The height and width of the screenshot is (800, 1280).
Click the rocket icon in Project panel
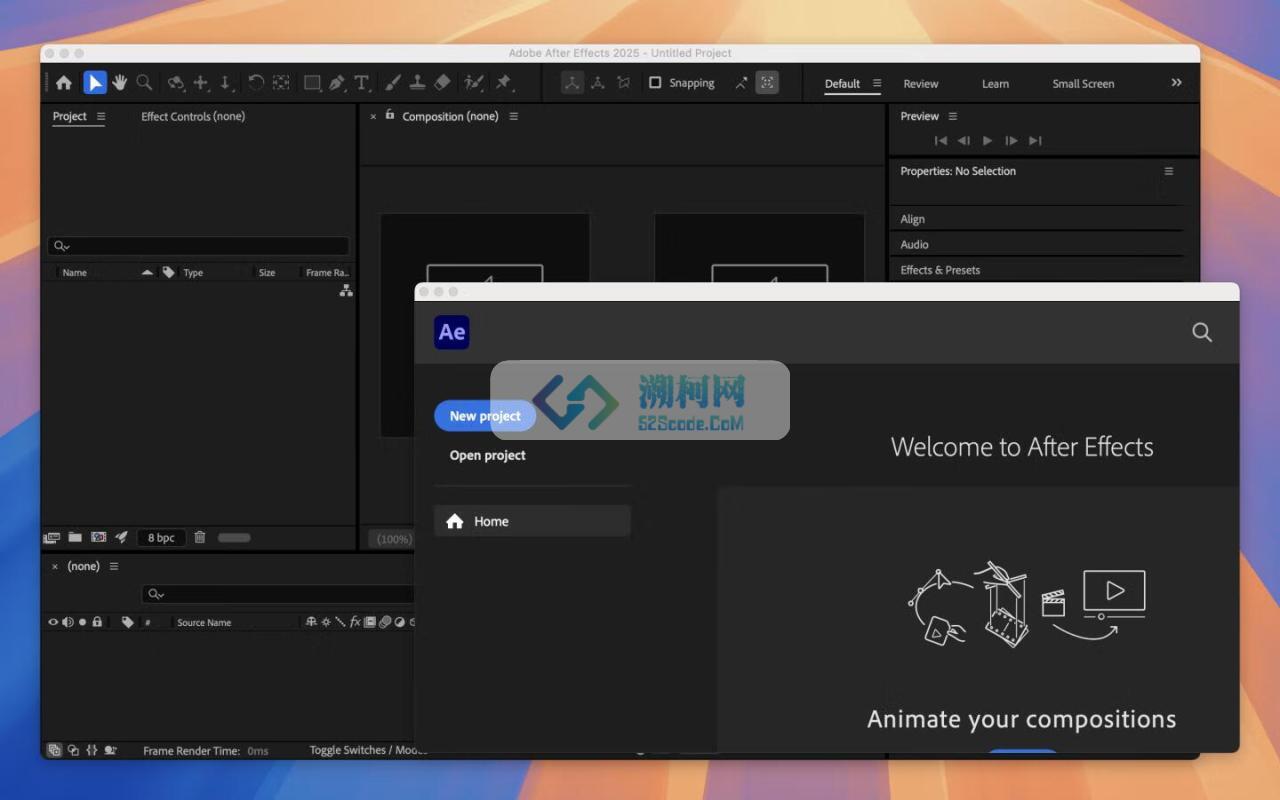pyautogui.click(x=121, y=538)
